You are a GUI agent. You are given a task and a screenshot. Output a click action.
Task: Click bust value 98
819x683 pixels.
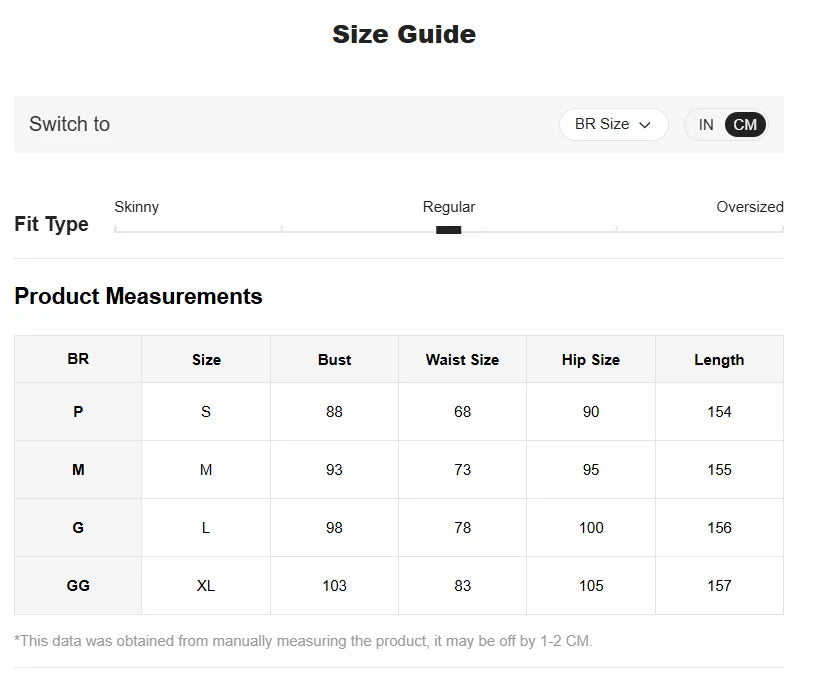[x=334, y=527]
